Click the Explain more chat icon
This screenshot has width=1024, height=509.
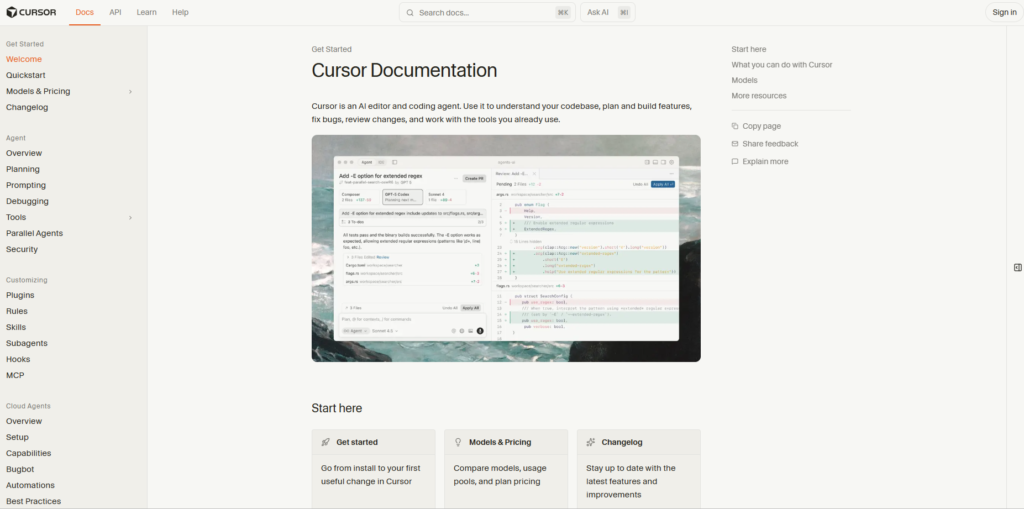(735, 161)
